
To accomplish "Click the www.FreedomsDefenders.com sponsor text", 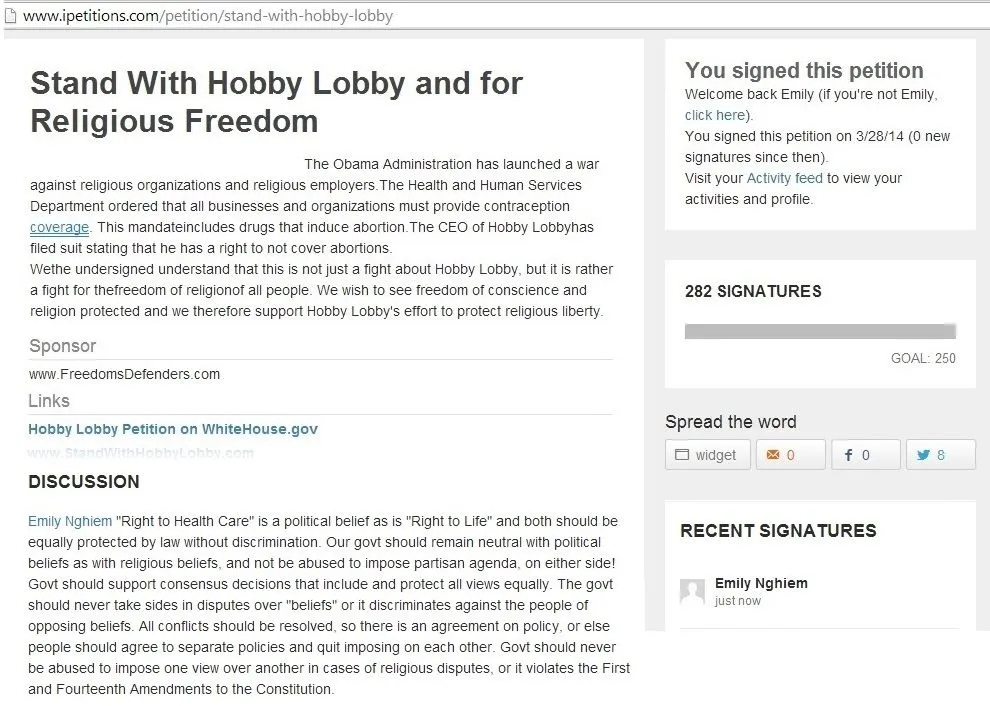I will (x=124, y=374).
